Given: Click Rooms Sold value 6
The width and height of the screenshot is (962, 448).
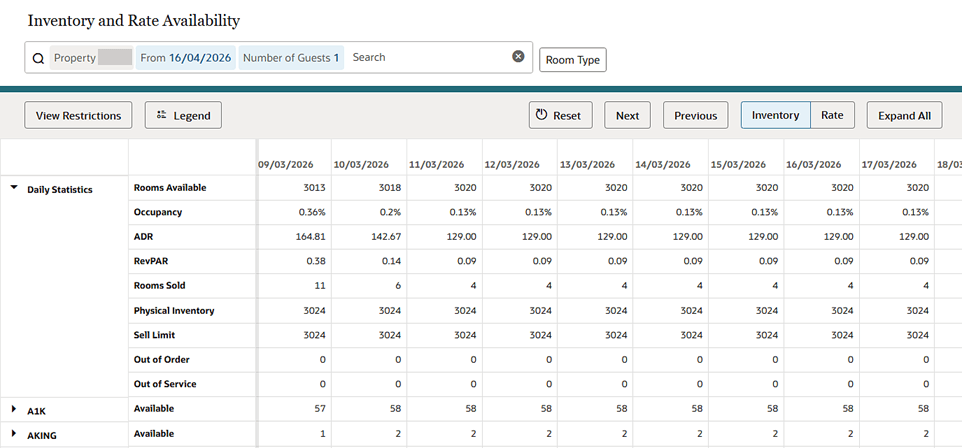Looking at the screenshot, I should click(x=398, y=286).
